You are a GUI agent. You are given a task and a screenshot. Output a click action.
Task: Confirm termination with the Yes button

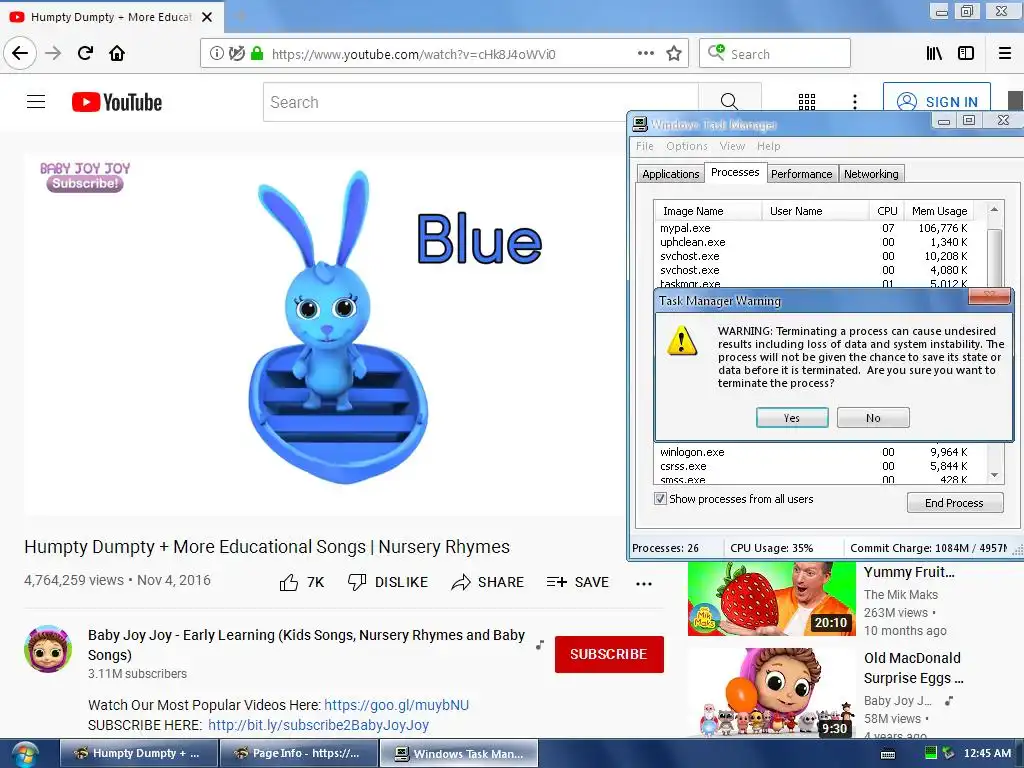click(792, 418)
